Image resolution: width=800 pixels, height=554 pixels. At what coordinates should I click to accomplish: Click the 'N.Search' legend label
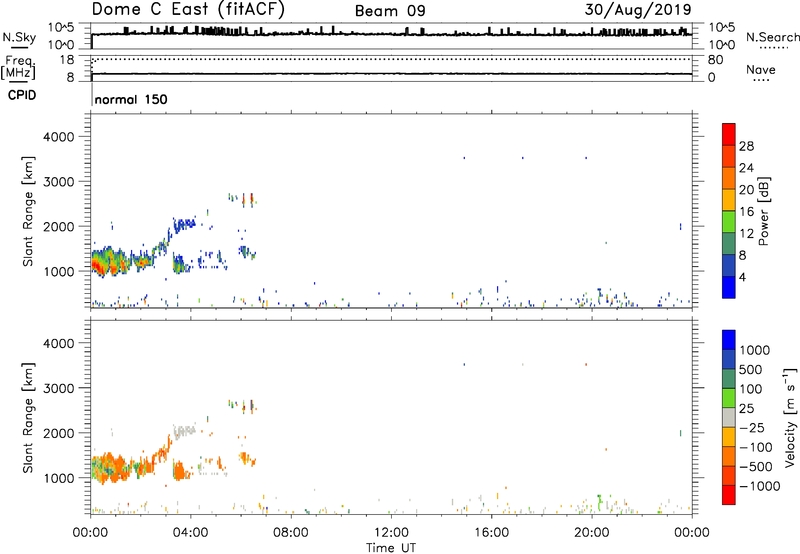tap(772, 37)
